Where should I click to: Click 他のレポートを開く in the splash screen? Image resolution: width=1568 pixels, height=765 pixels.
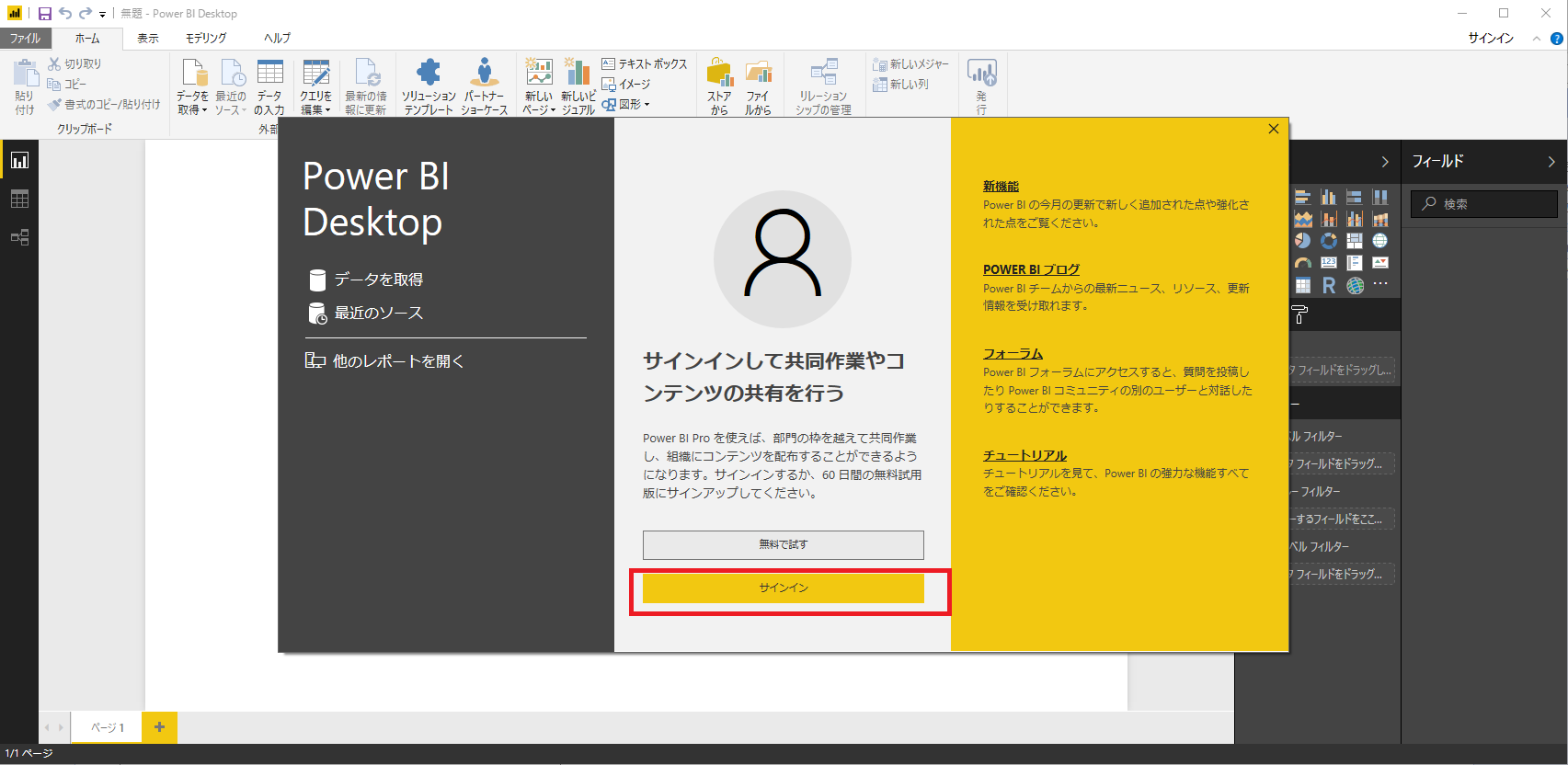point(384,361)
